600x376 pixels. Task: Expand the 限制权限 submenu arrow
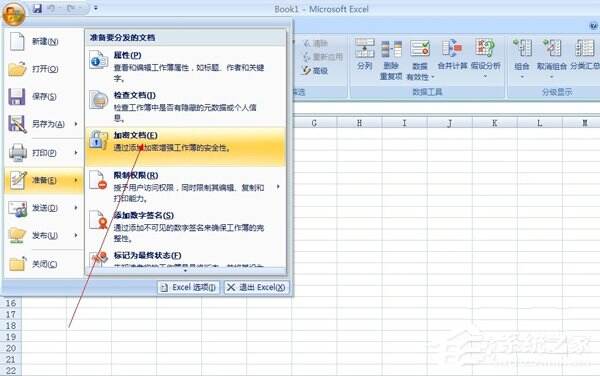(x=278, y=187)
